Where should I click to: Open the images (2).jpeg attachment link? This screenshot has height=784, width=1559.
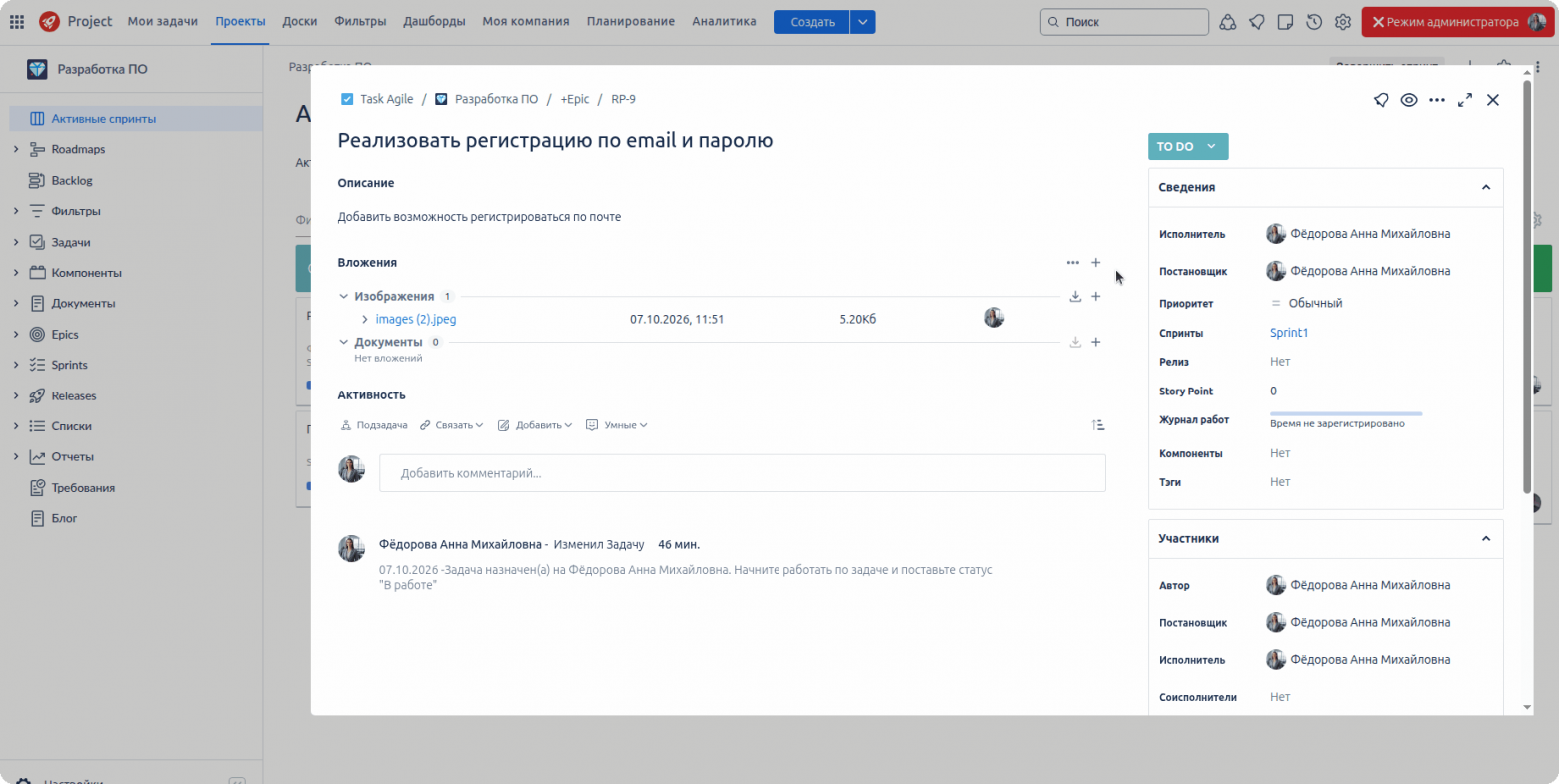(416, 320)
